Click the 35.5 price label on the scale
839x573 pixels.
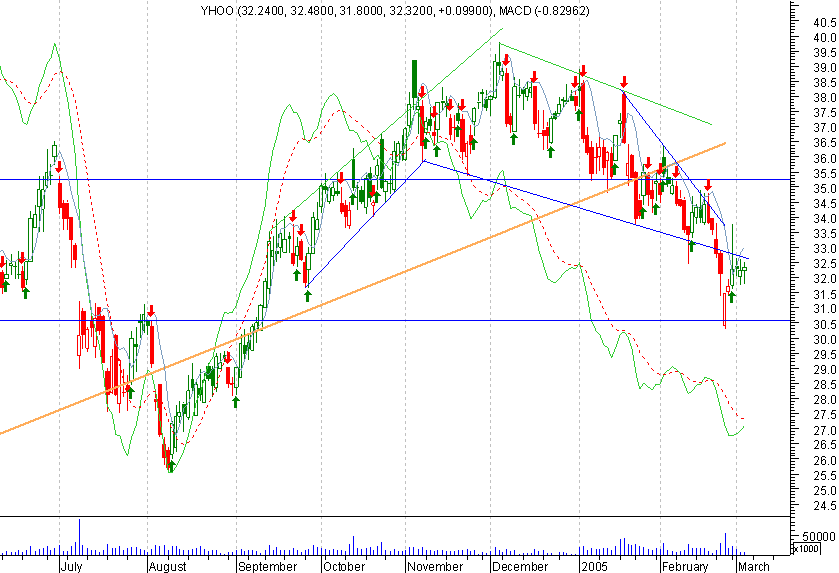click(825, 173)
